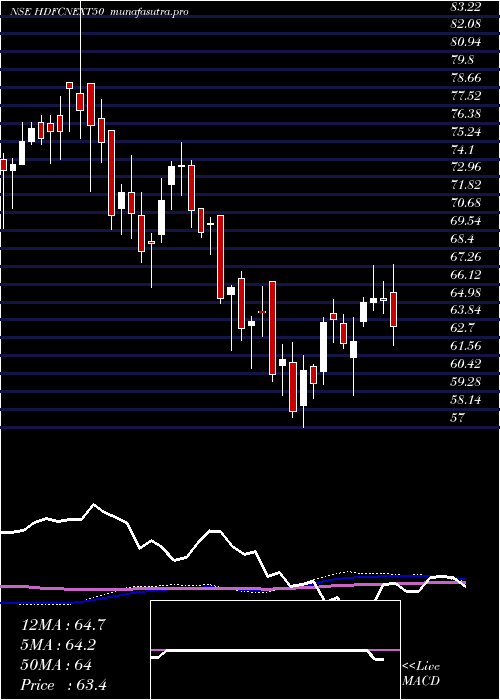The height and width of the screenshot is (700, 500).
Task: Select the 74.1 price axis label
Action: pos(462,149)
